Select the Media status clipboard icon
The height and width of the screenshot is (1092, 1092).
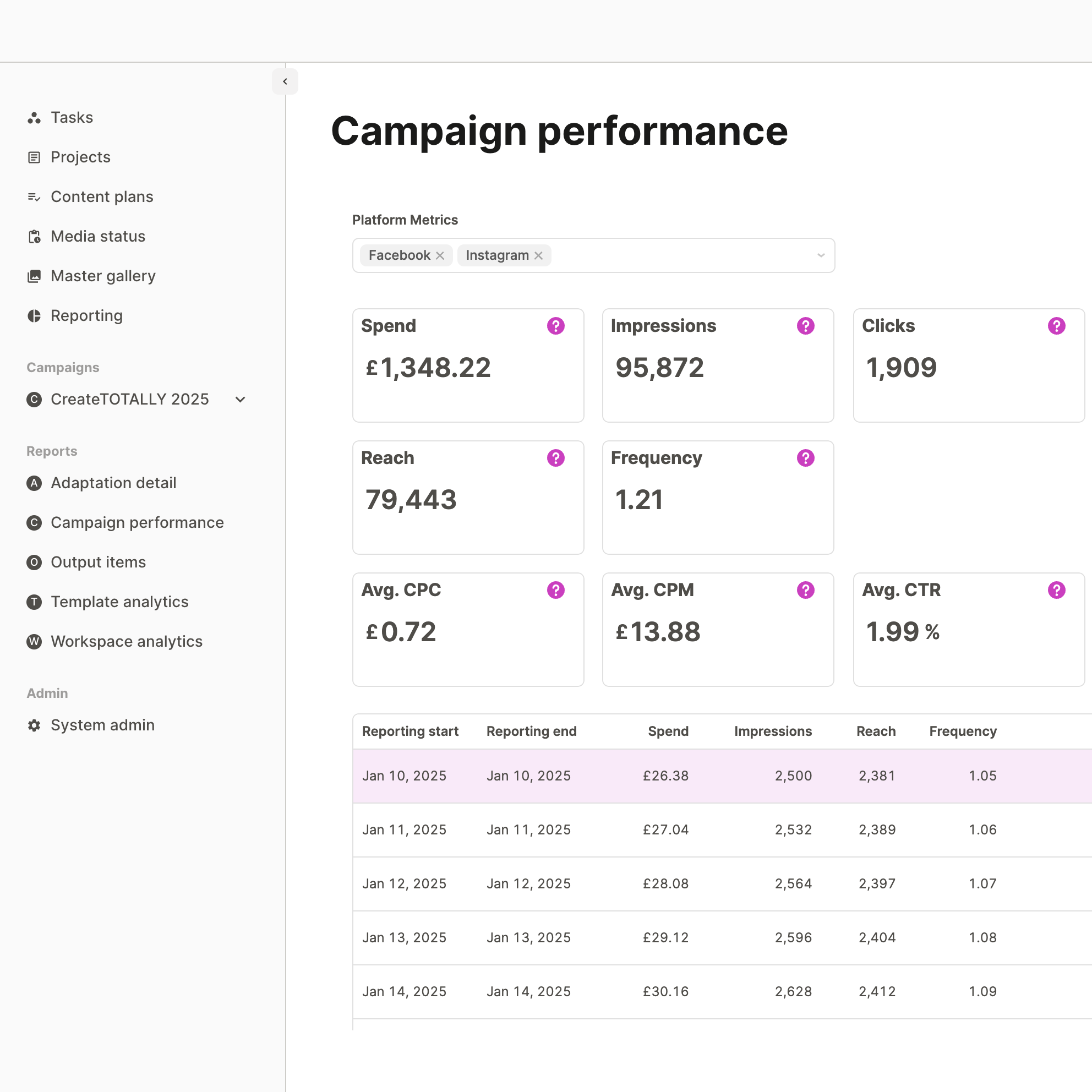[x=34, y=236]
